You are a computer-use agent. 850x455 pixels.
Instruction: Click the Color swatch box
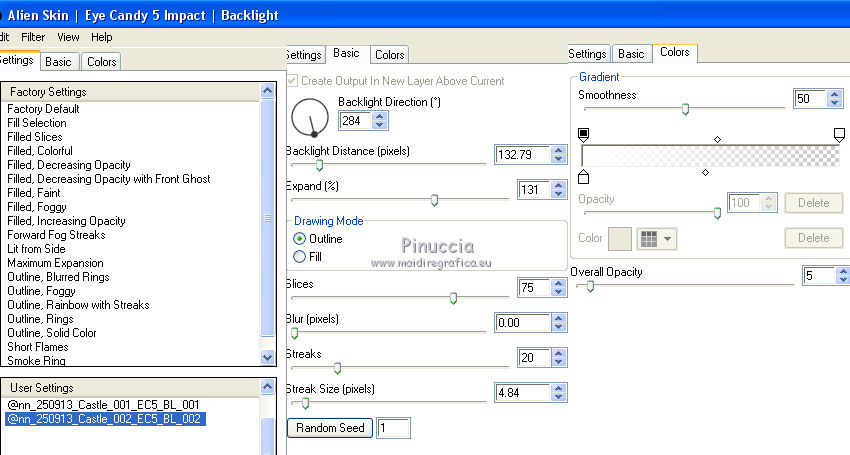pos(620,239)
